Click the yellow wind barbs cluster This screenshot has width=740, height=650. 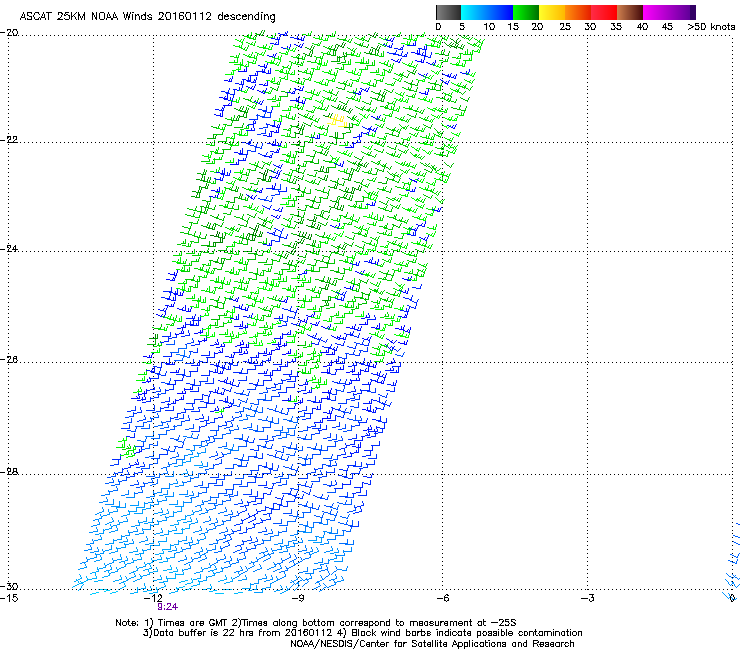[x=338, y=121]
